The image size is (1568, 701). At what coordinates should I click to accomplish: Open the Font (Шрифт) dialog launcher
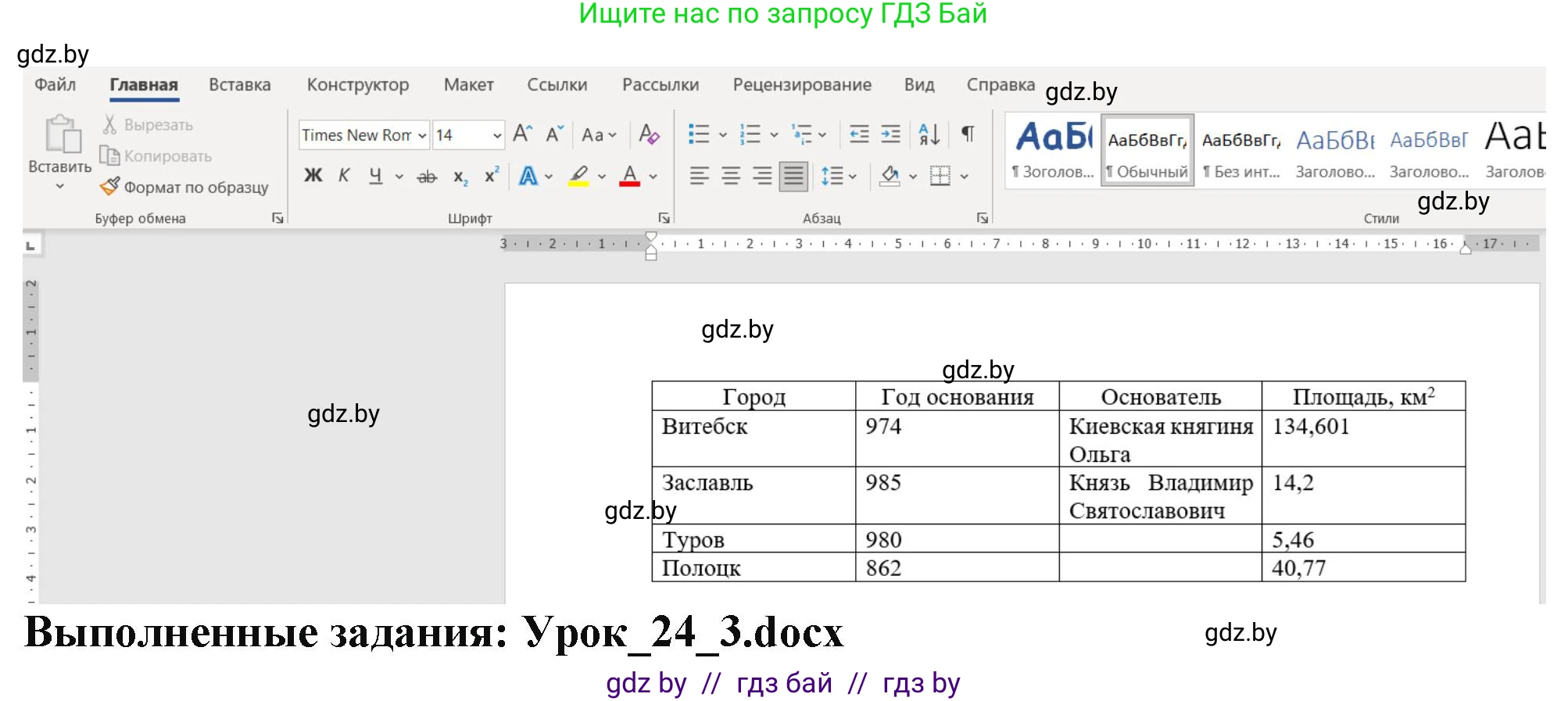coord(664,218)
